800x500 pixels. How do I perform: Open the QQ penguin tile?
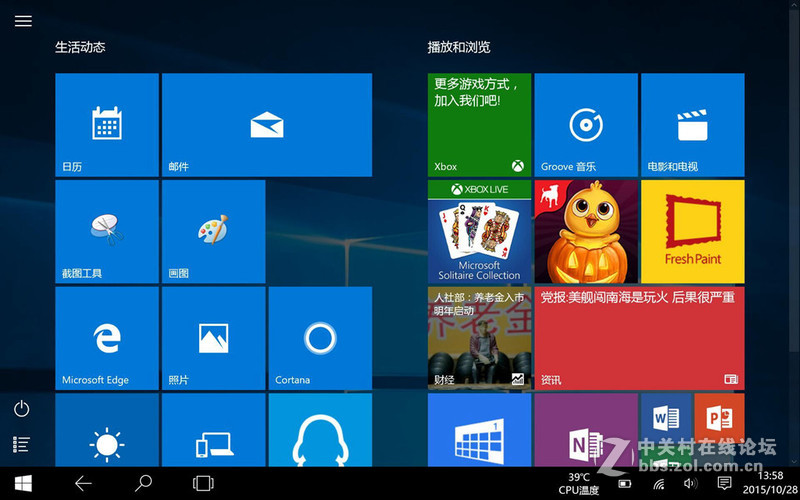(x=320, y=430)
